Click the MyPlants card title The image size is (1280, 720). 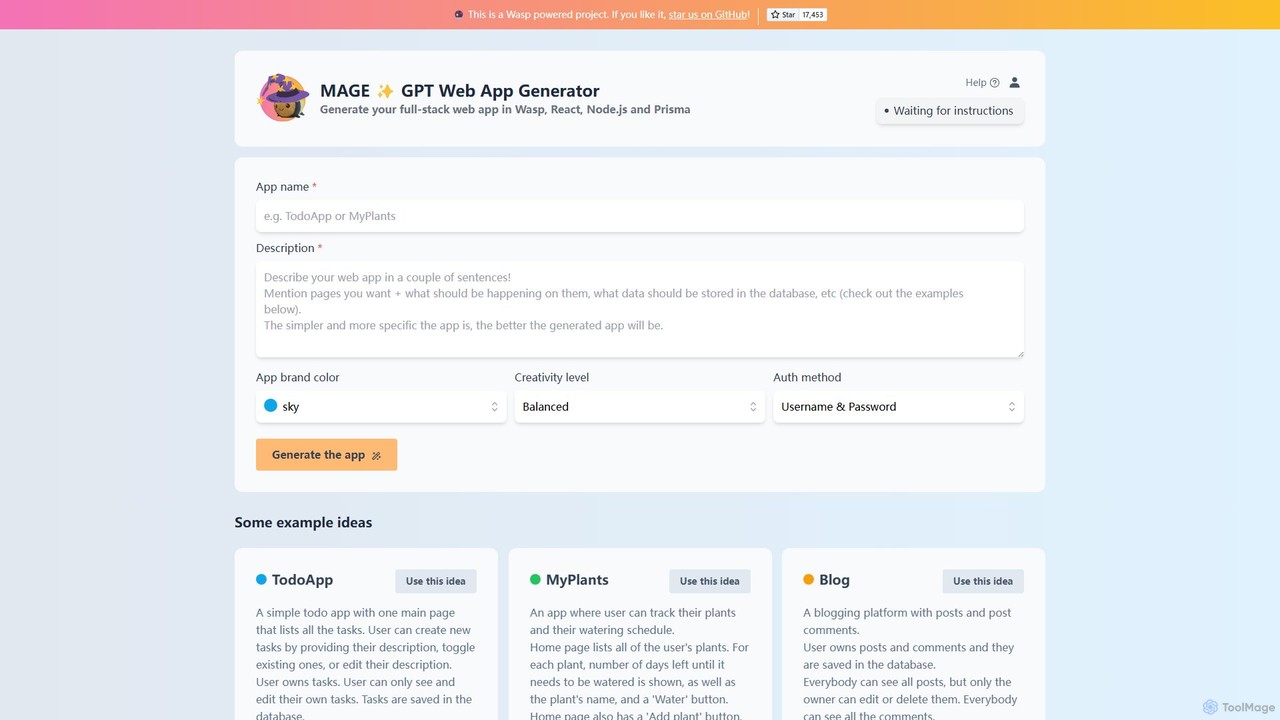[x=577, y=580]
